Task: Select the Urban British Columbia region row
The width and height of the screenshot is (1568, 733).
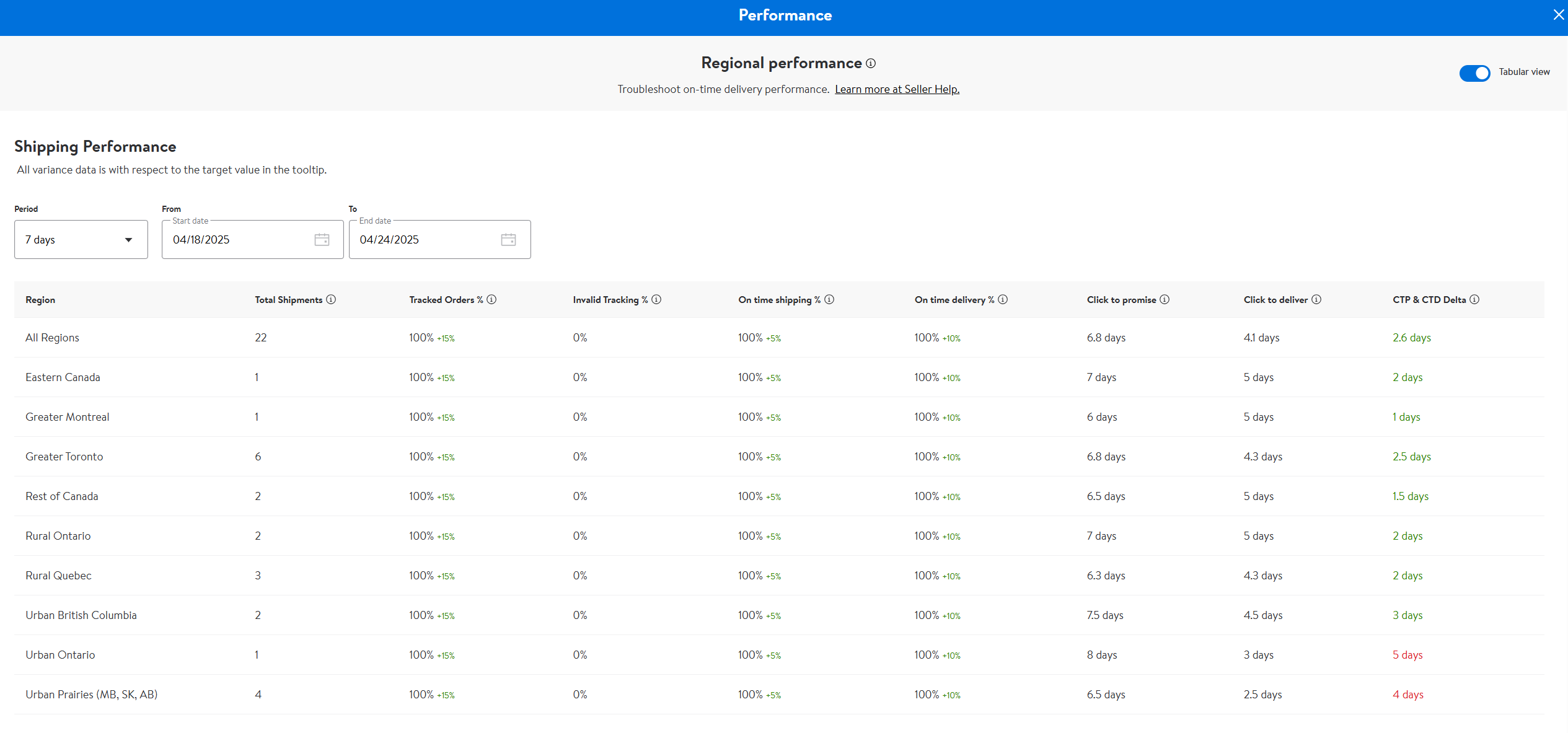Action: pyautogui.click(x=81, y=615)
